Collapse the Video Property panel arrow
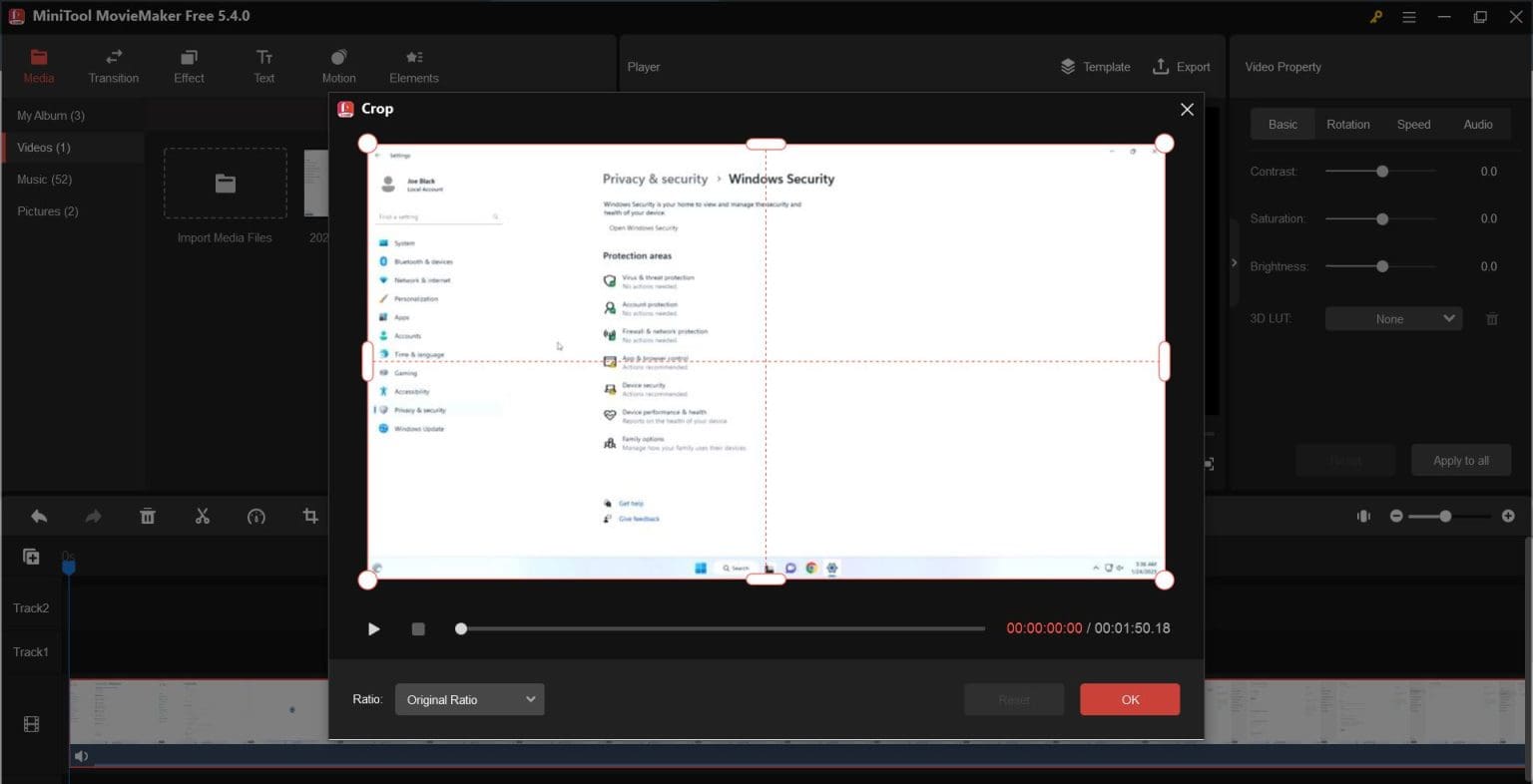The image size is (1533, 784). tap(1234, 262)
